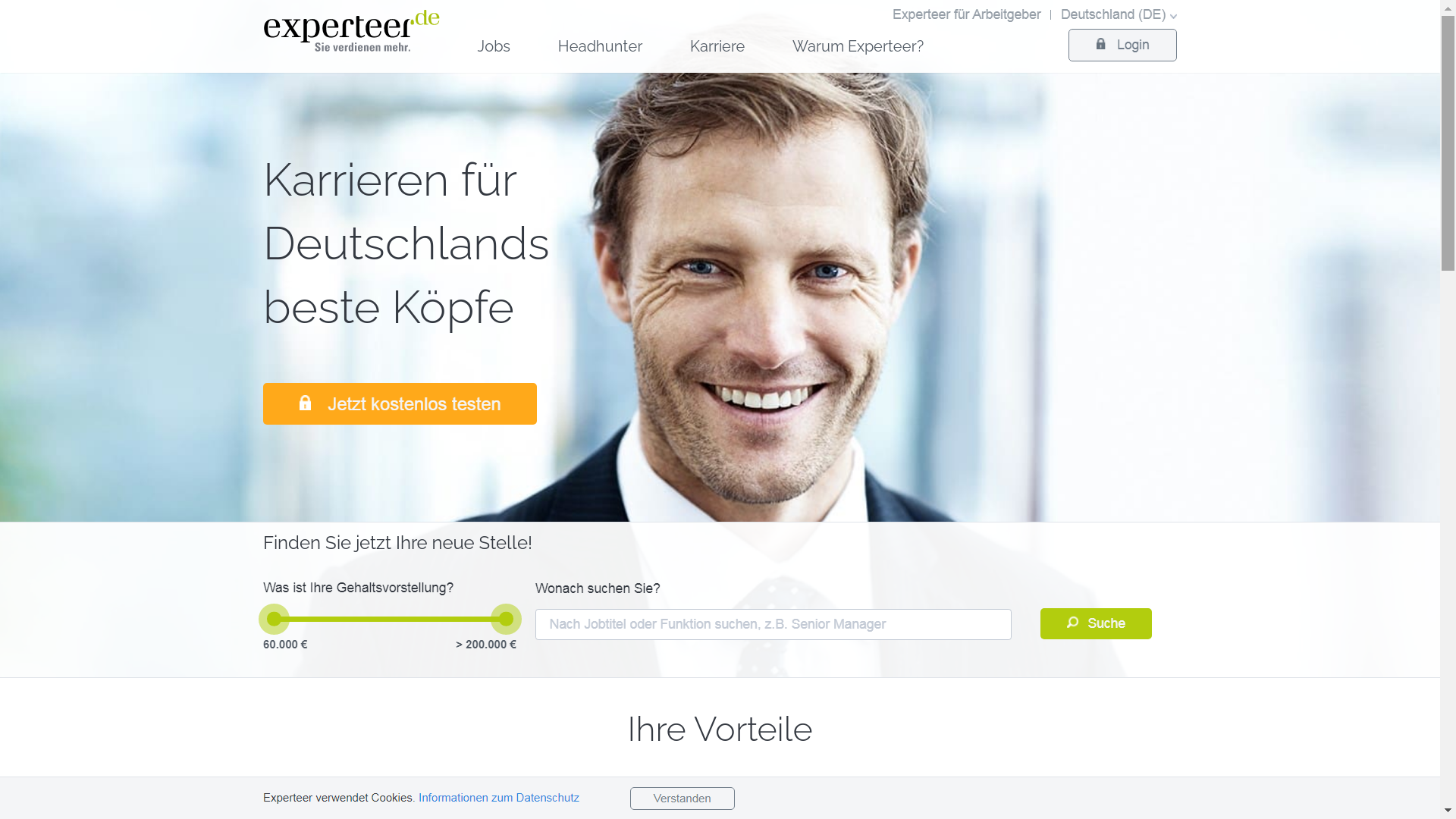This screenshot has height=819, width=1456.
Task: Click the right salary slider handle
Action: 506,619
